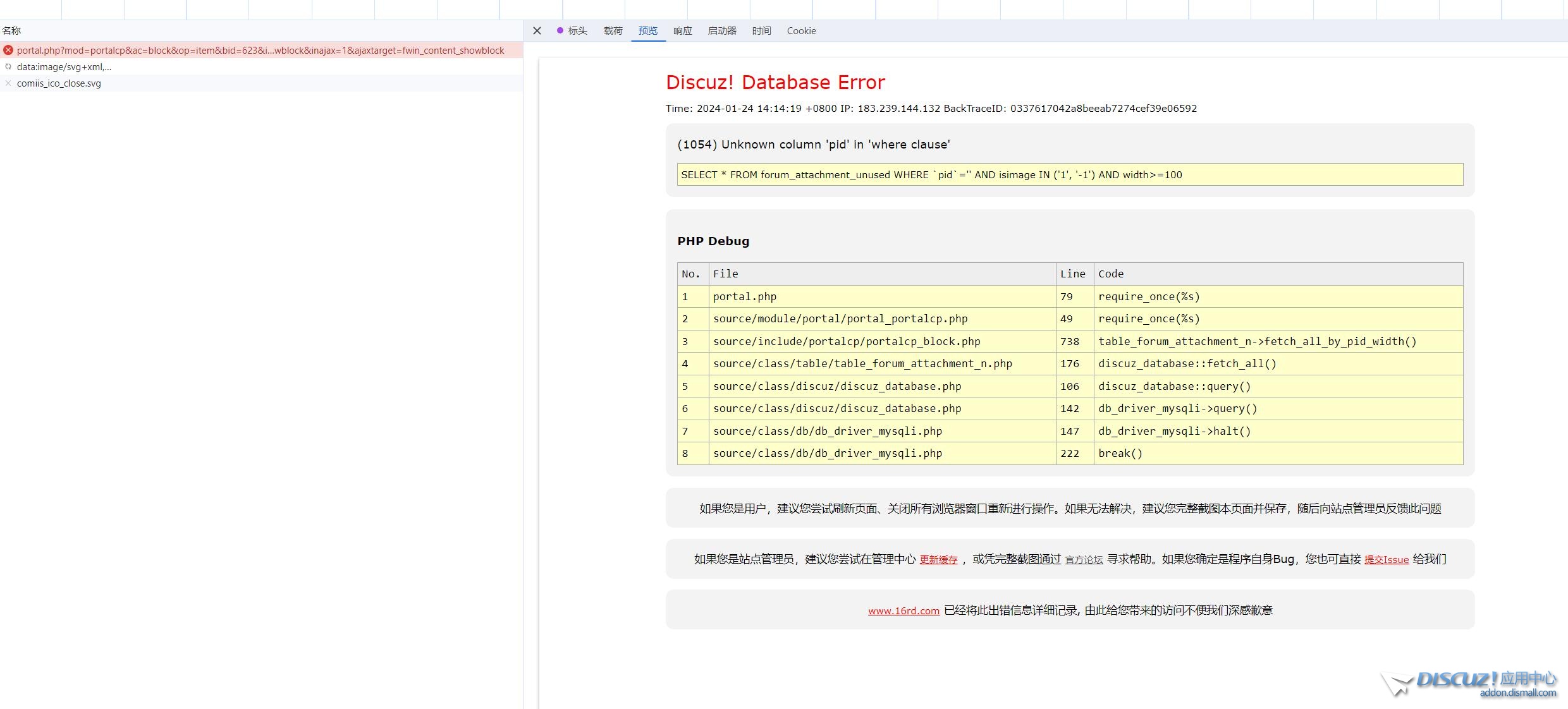Switch to the 启动器 initiator tab
Screen dimensions: 1568x709
722,30
